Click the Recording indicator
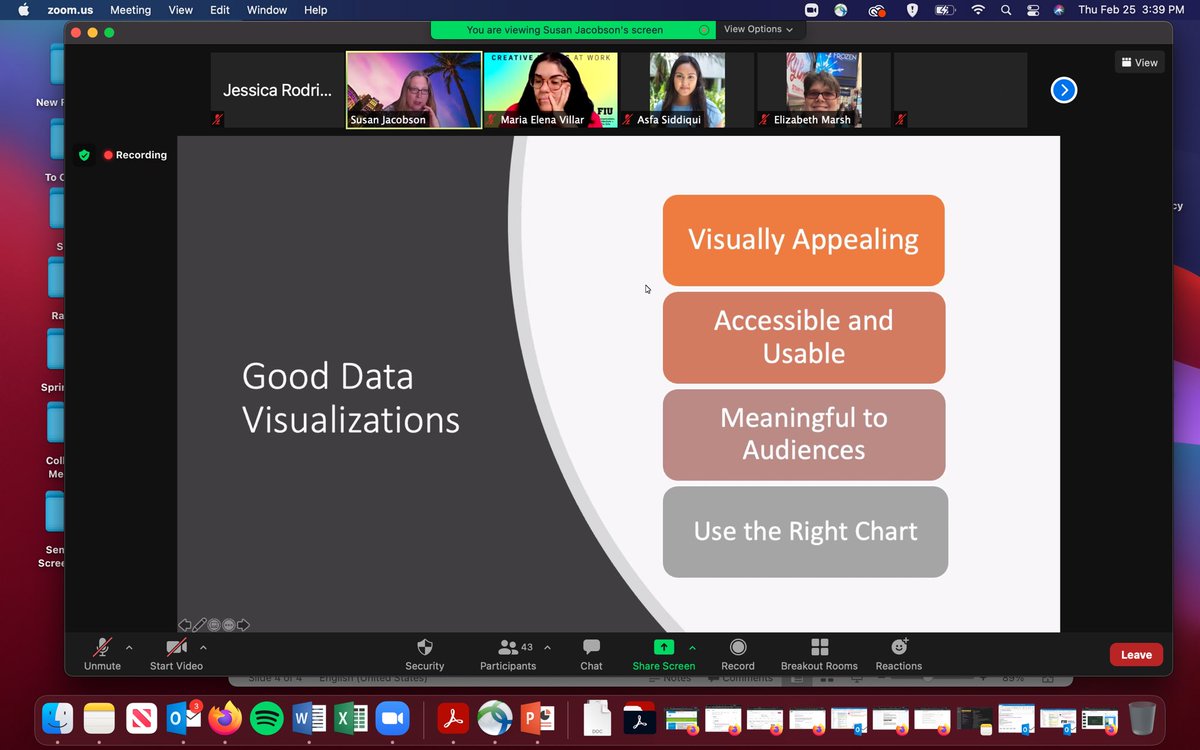 (135, 155)
